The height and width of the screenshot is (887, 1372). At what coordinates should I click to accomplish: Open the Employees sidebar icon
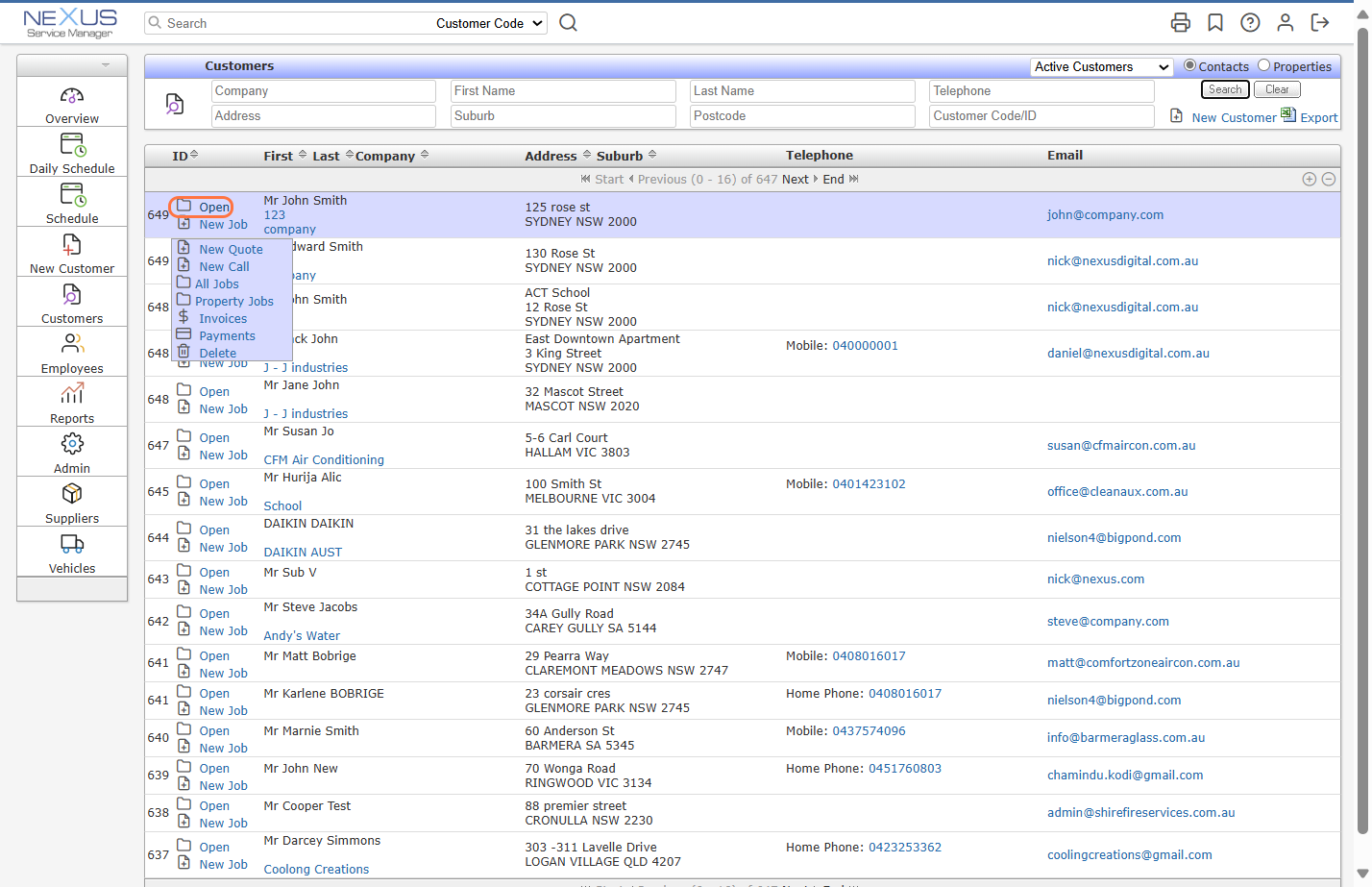pyautogui.click(x=72, y=344)
